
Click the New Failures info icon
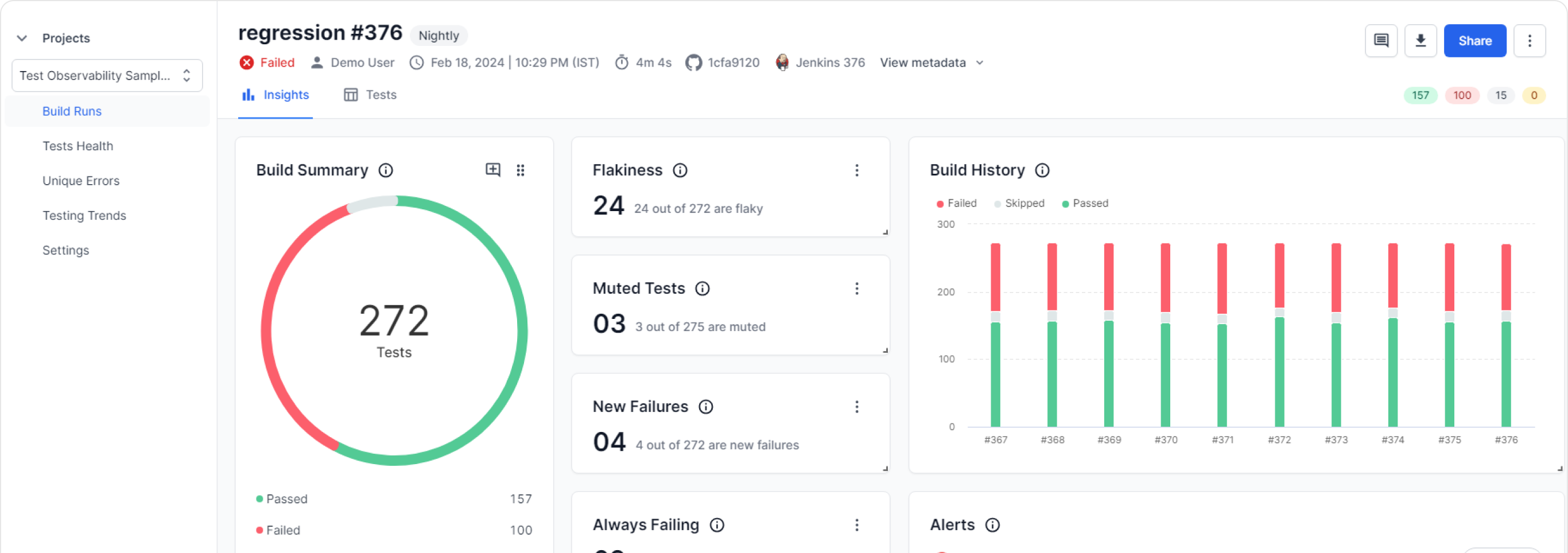(x=705, y=406)
